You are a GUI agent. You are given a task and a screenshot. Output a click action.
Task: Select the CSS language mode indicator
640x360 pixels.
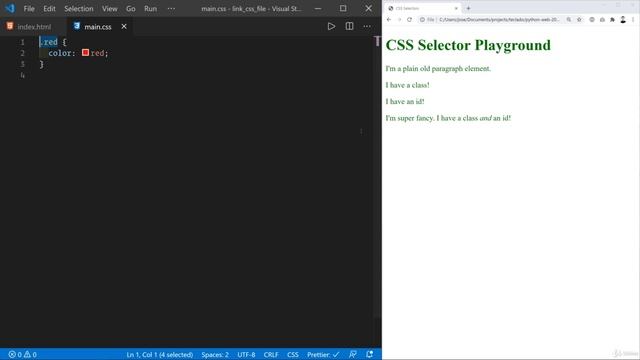[293, 354]
